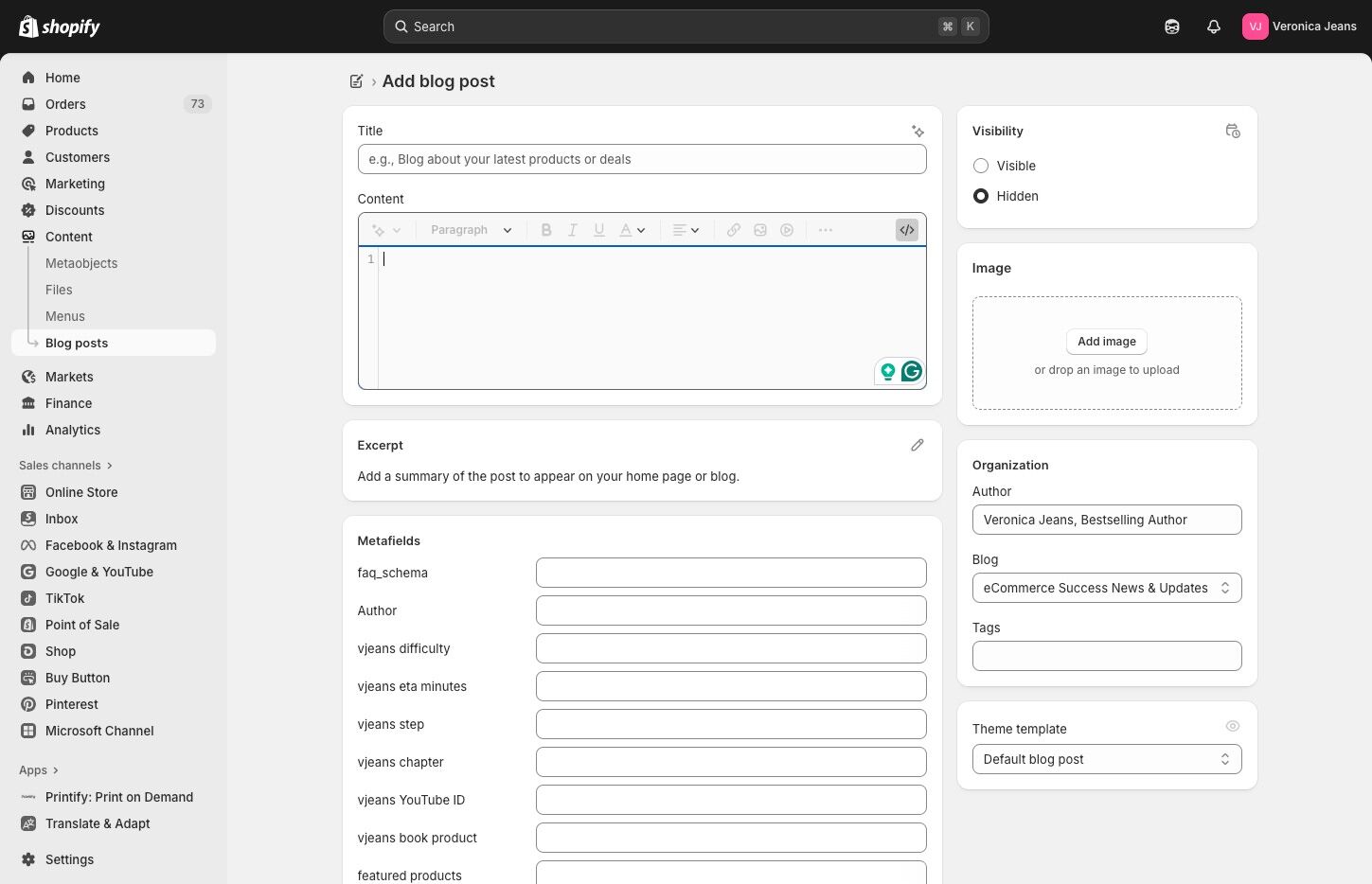
Task: Open Orders in the sidebar
Action: coord(65,104)
